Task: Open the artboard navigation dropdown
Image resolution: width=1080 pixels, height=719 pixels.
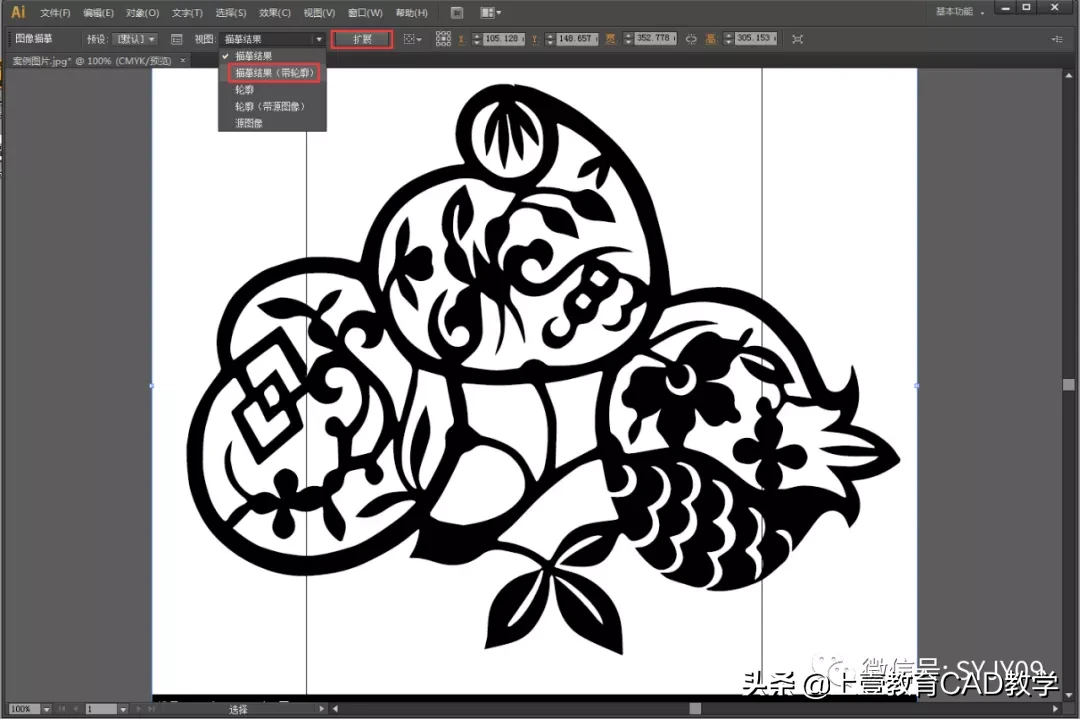Action: [x=123, y=709]
